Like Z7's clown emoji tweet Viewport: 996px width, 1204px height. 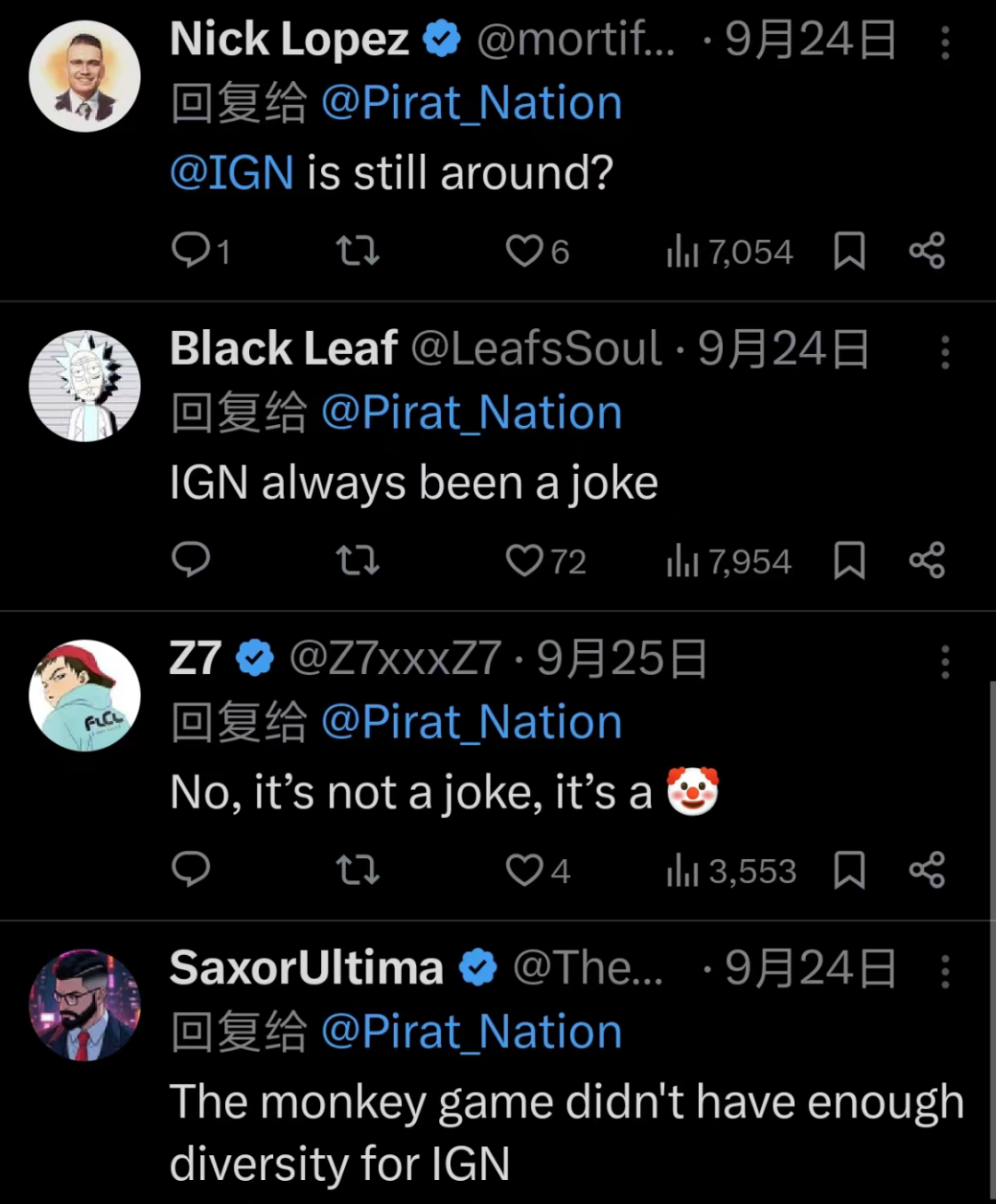526,870
